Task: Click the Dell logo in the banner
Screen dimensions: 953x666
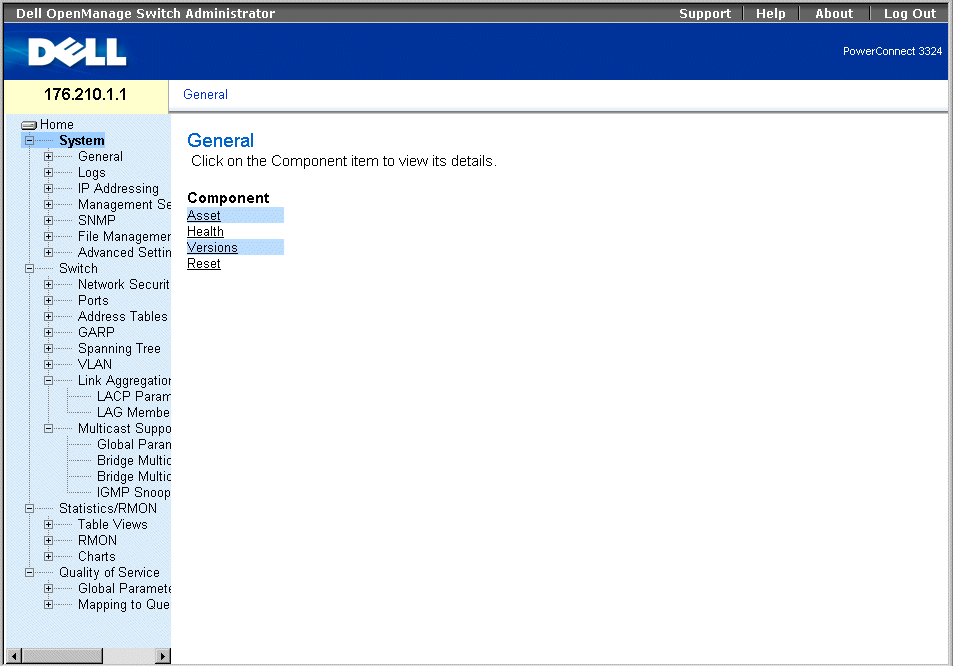Action: click(77, 52)
